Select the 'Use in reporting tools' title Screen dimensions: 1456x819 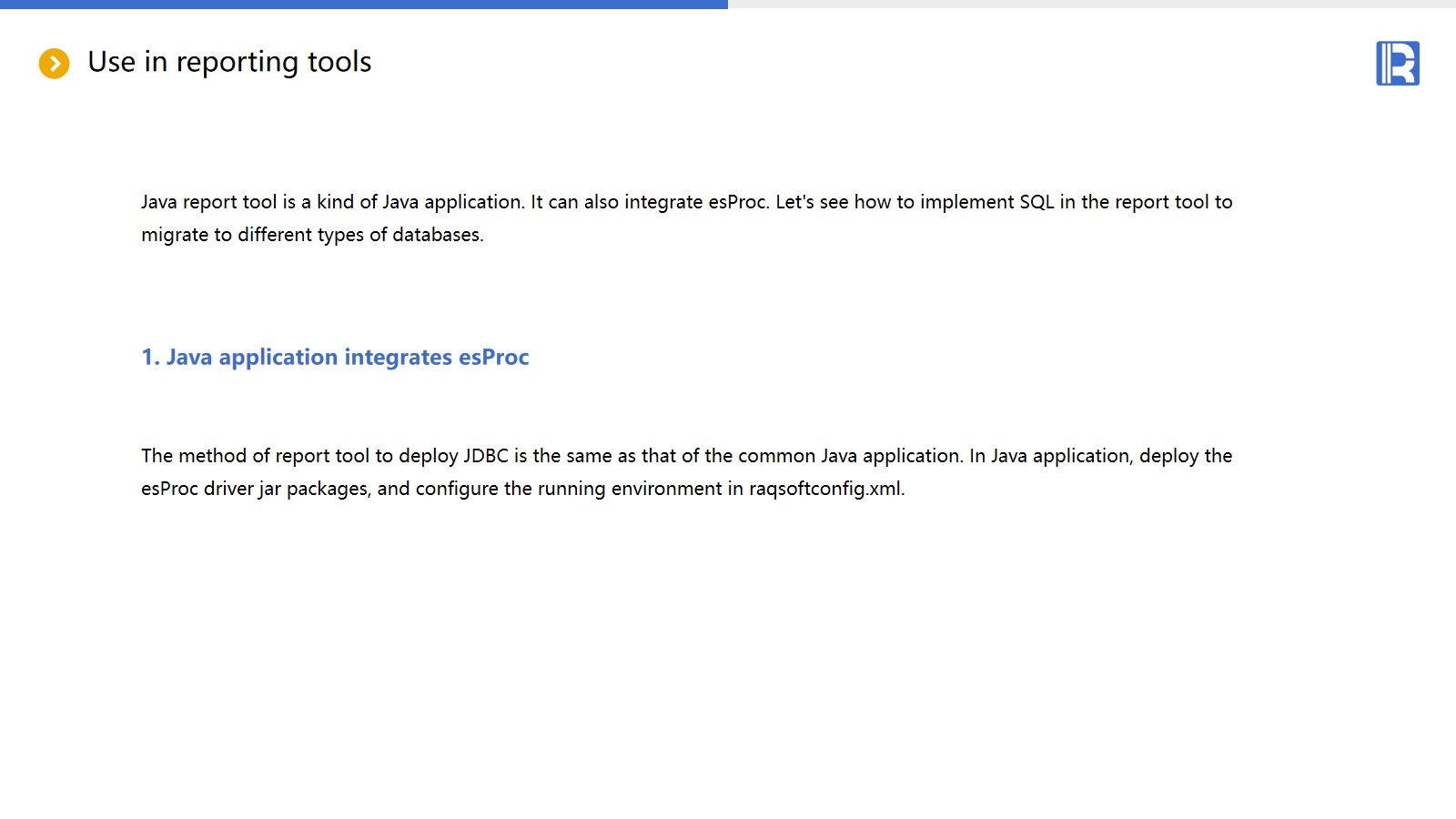[229, 62]
